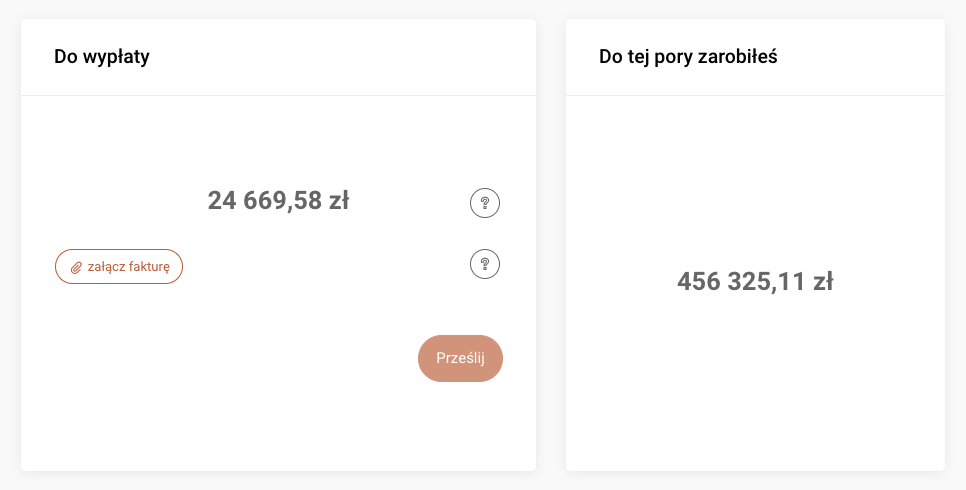Viewport: 966px width, 490px height.
Task: Click the zł symbol in the total earnings
Action: tap(822, 282)
